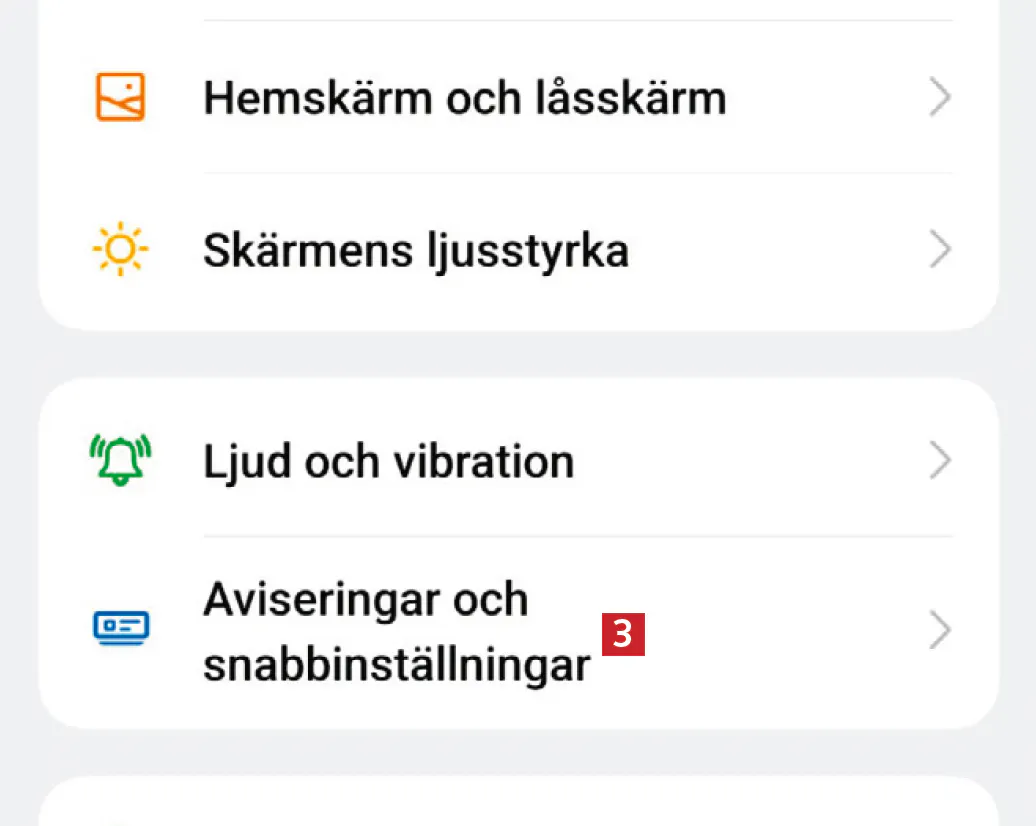Expand the Hemskärm och låsskärm chevron
Viewport: 1036px width, 826px height.
point(939,98)
